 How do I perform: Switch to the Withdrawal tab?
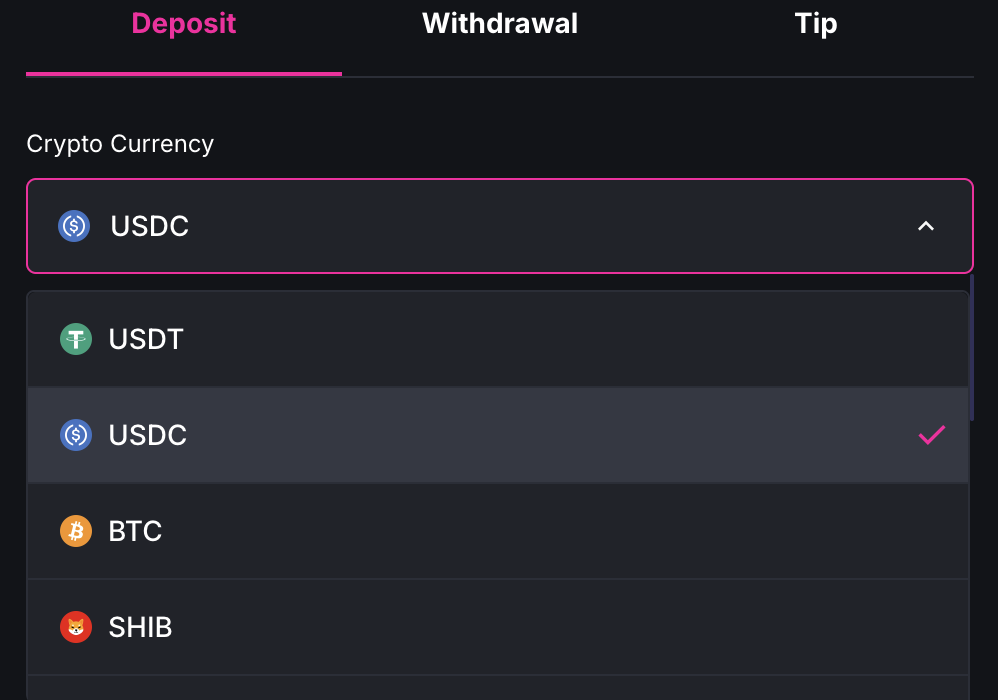click(x=500, y=24)
